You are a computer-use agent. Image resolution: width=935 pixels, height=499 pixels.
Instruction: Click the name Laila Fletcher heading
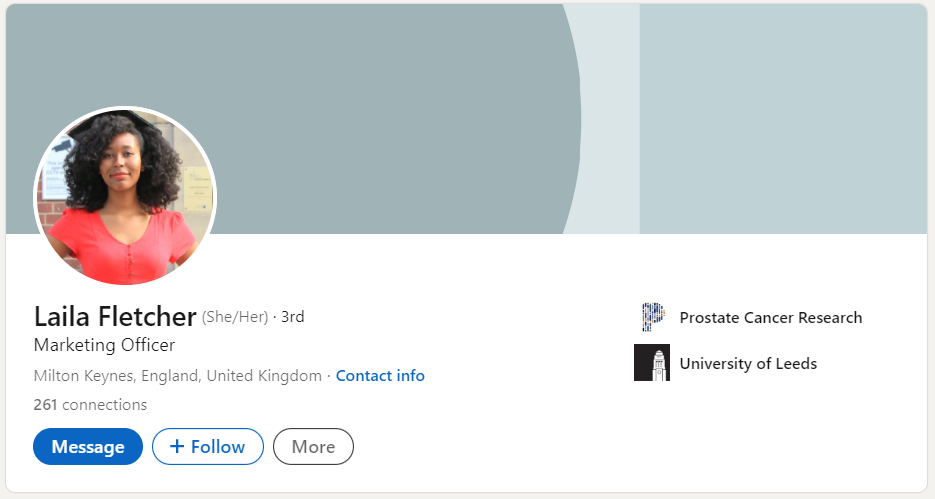click(x=115, y=317)
